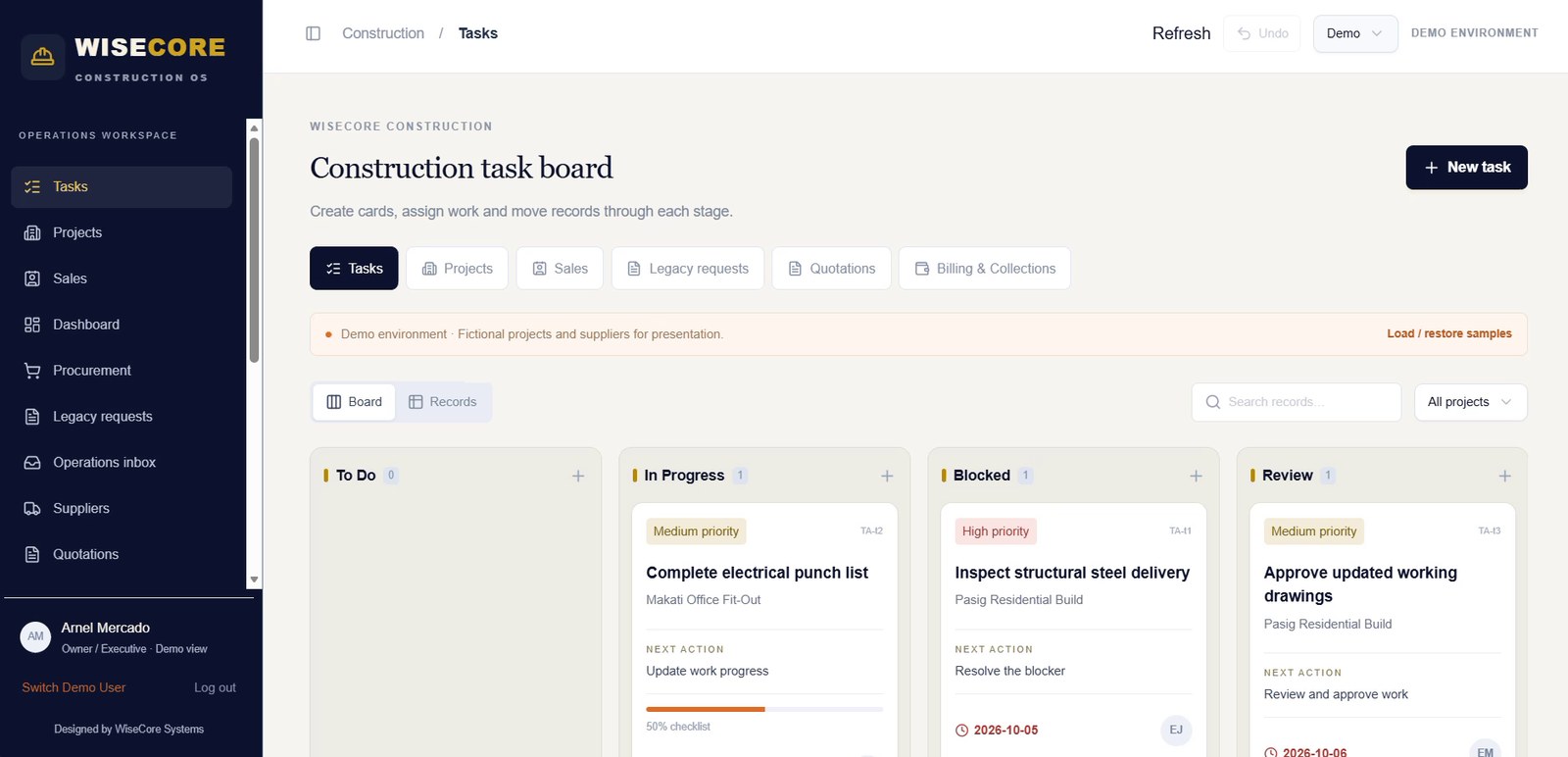
Task: Add a card to the Blocked column
Action: pyautogui.click(x=1196, y=476)
